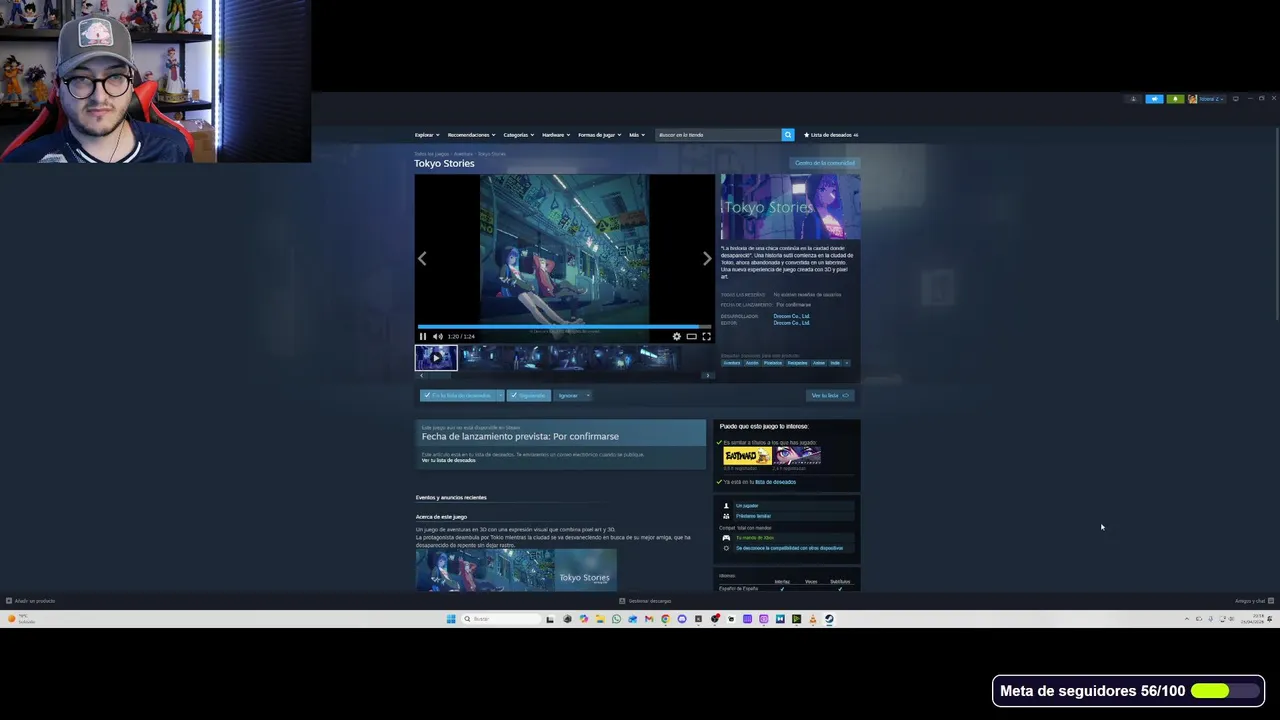1280x720 pixels.
Task: Expand wishlist button dropdown arrow
Action: 499,395
